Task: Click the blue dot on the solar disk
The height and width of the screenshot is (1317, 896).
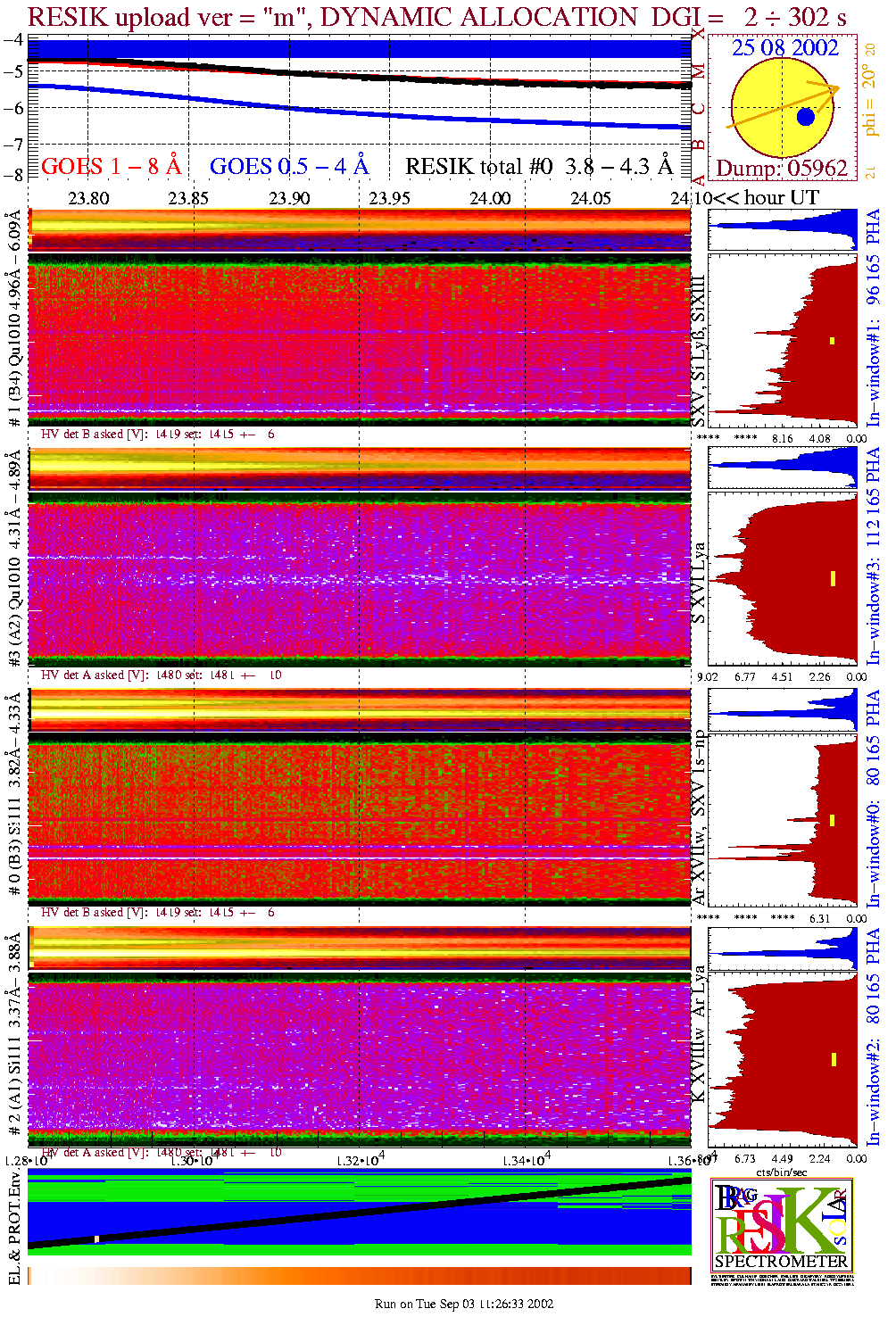Action: [x=806, y=117]
